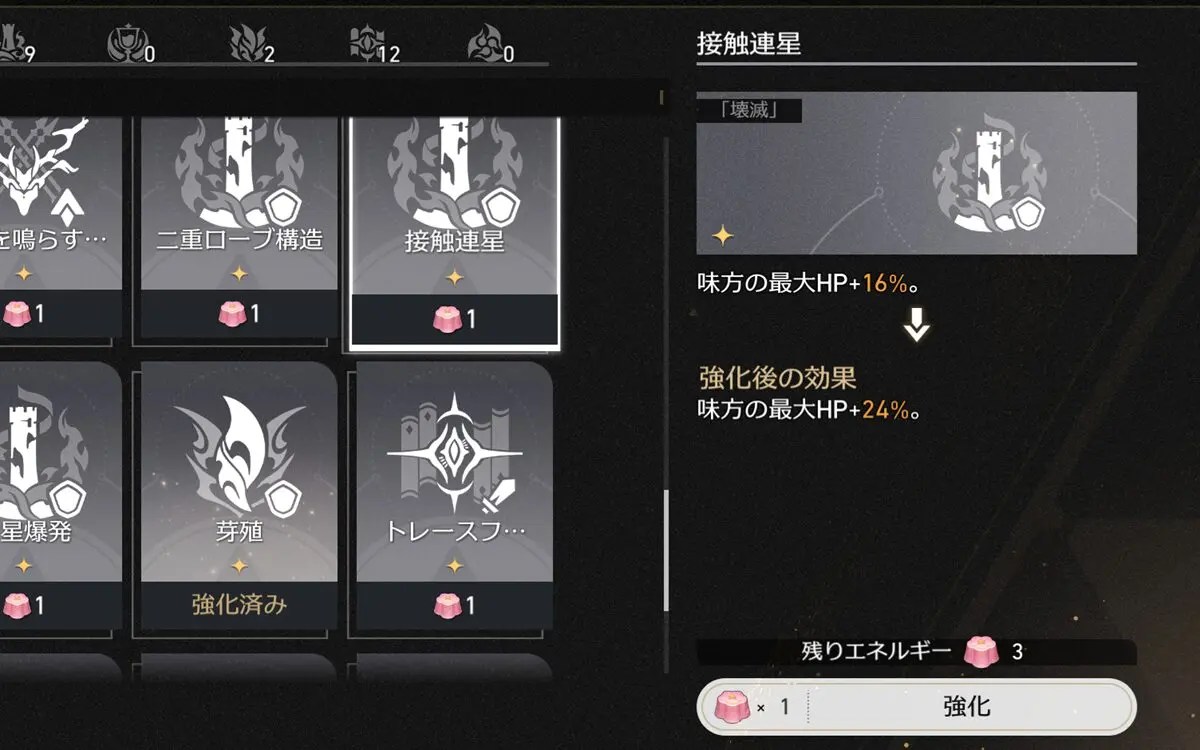
Task: Select the 二重ロープ構造 blessing card
Action: (239, 227)
